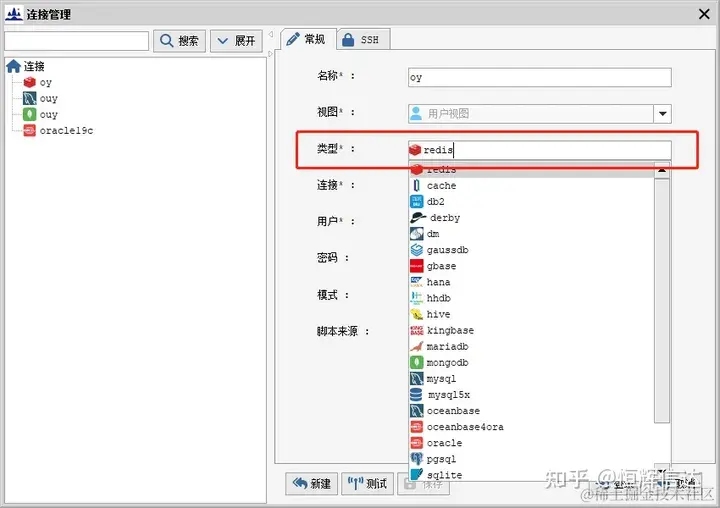This screenshot has width=720, height=508.
Task: Expand tree with the 展开 button
Action: (236, 41)
